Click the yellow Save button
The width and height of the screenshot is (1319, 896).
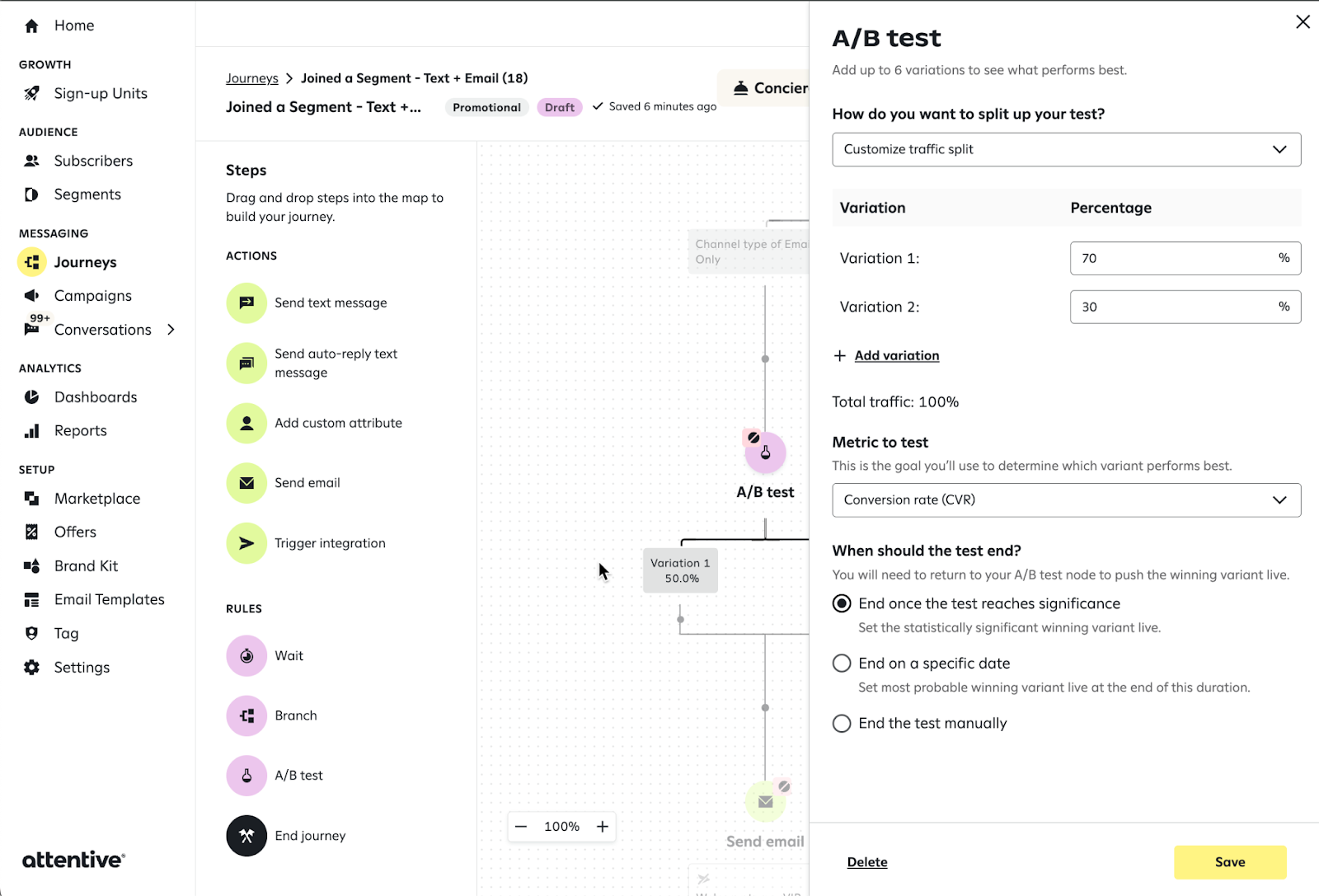click(1229, 862)
